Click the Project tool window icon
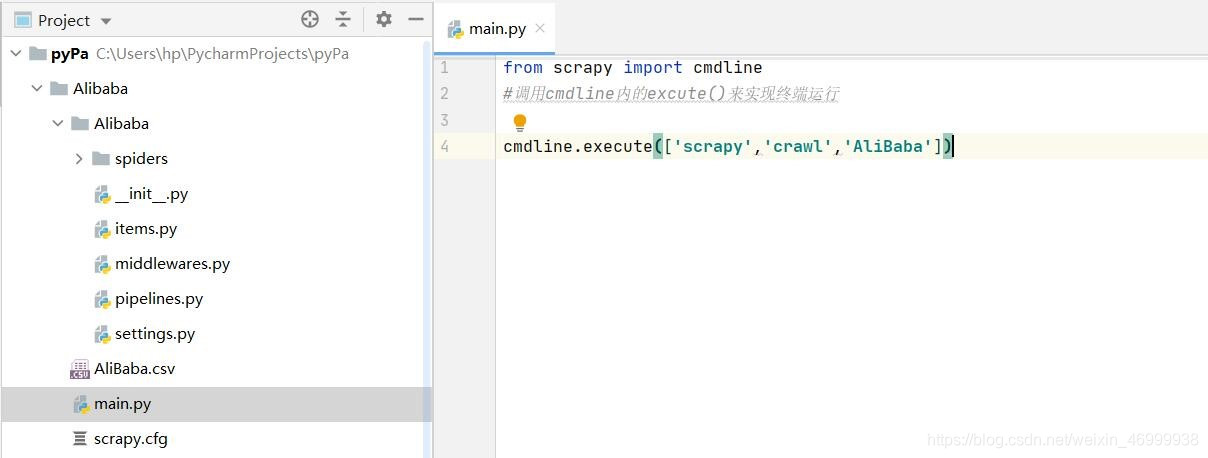 tap(22, 20)
